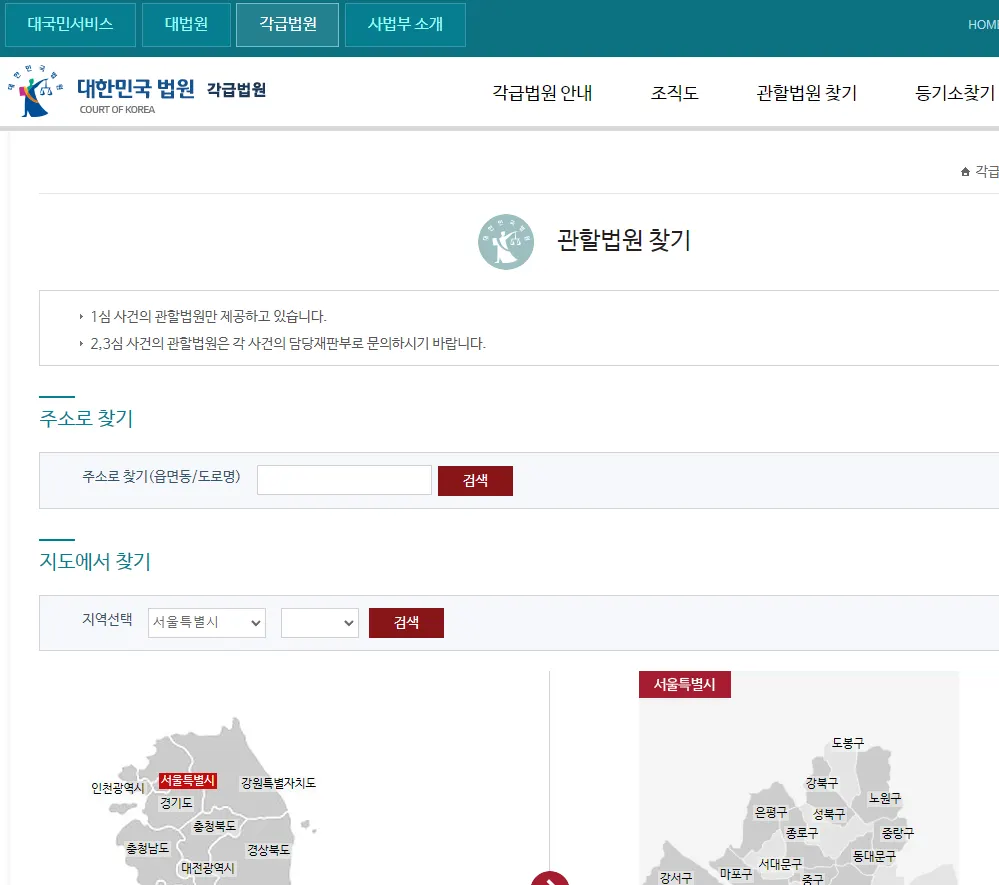
Task: Select 경상북도 on the Korea map
Action: 268,850
